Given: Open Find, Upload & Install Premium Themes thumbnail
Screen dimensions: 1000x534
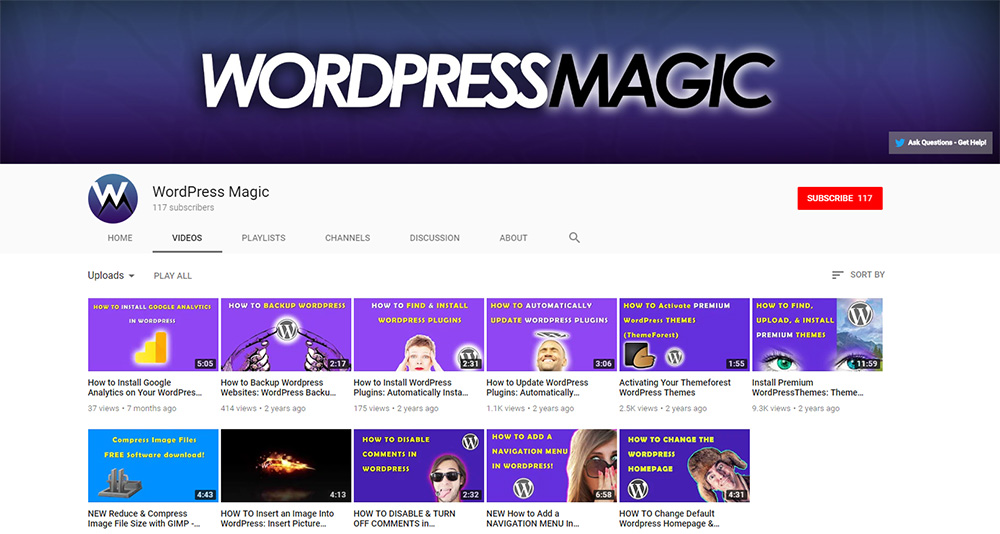Looking at the screenshot, I should 818,334.
